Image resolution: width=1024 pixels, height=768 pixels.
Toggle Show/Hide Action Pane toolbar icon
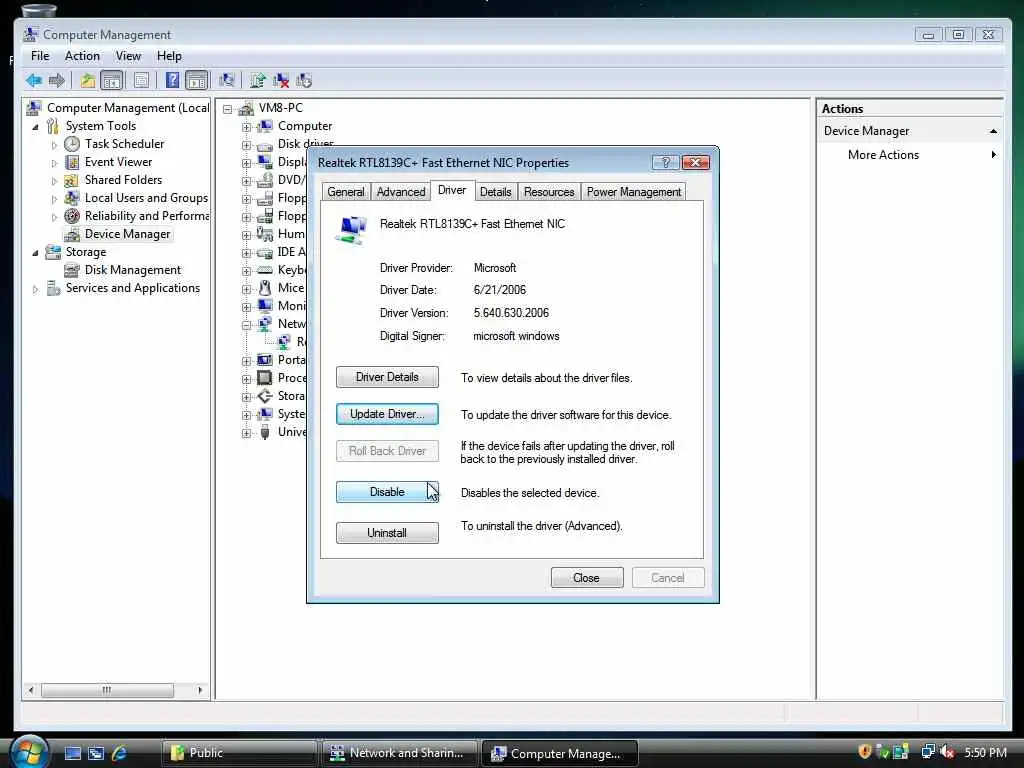197,80
